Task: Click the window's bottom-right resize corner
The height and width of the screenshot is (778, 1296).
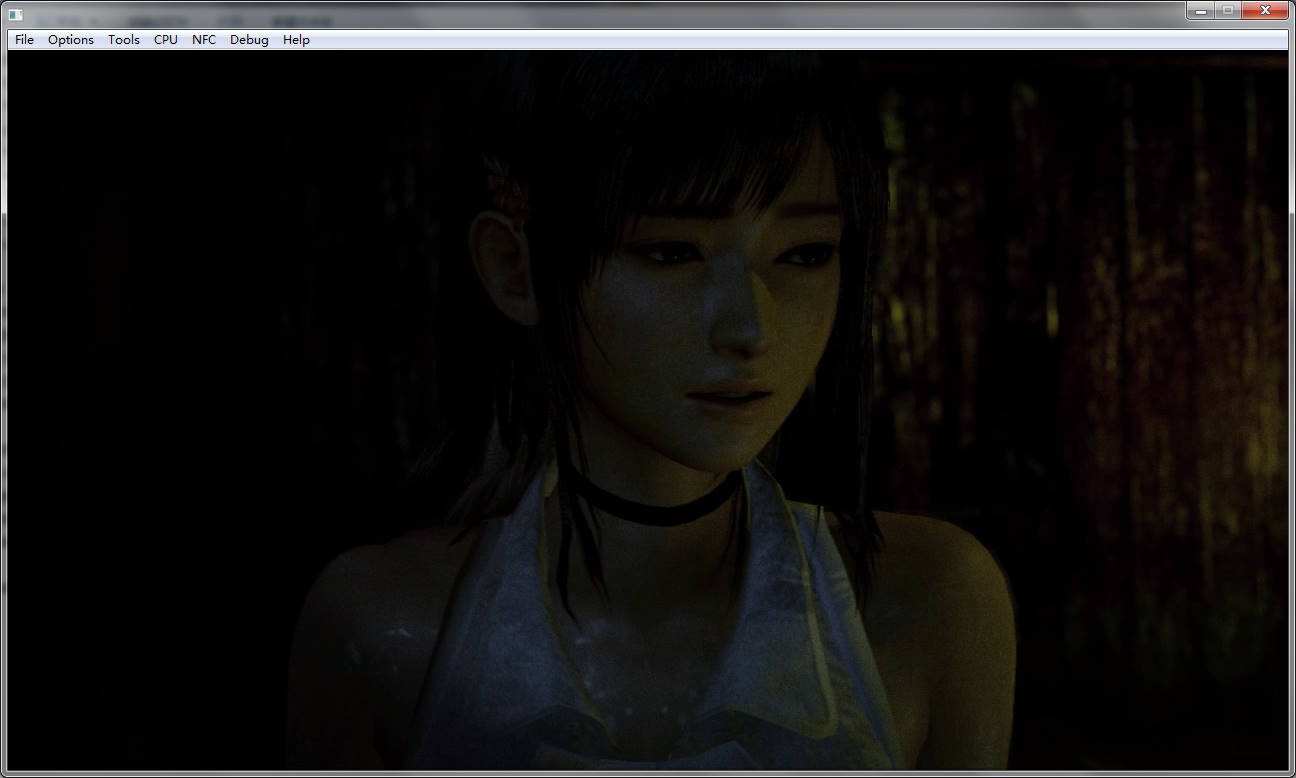Action: pyautogui.click(x=1291, y=773)
